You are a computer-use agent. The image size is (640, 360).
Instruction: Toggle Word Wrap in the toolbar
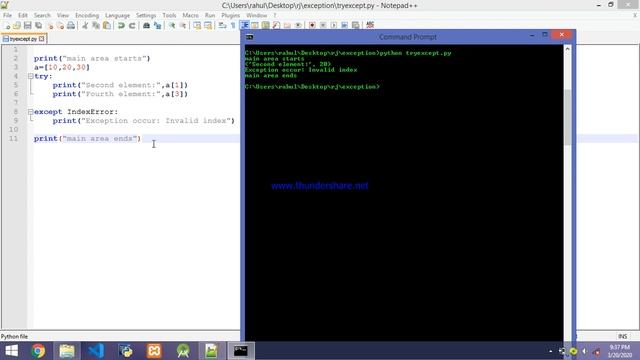(x=222, y=25)
